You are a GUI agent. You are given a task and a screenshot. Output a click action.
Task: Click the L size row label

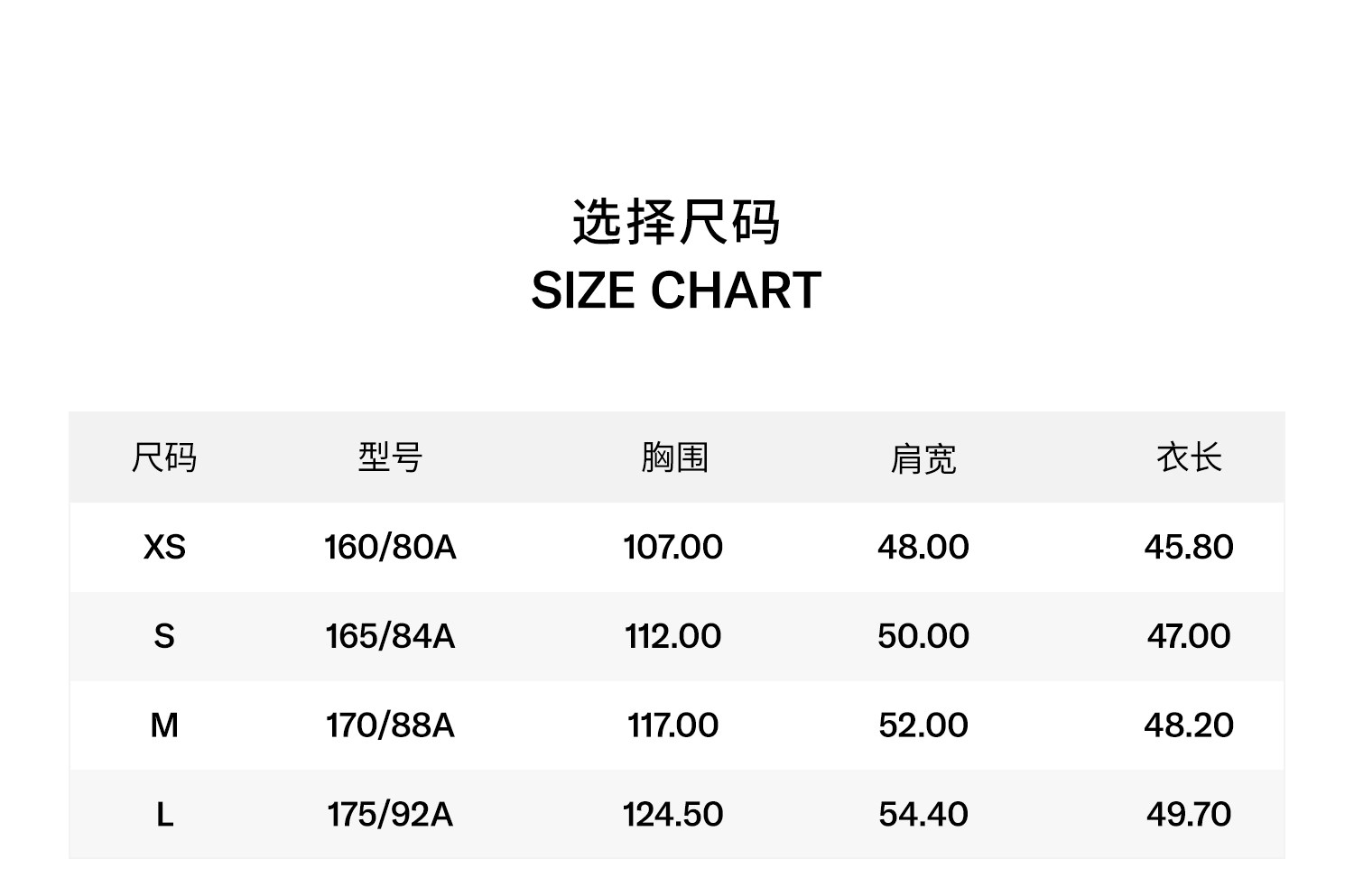tap(164, 815)
